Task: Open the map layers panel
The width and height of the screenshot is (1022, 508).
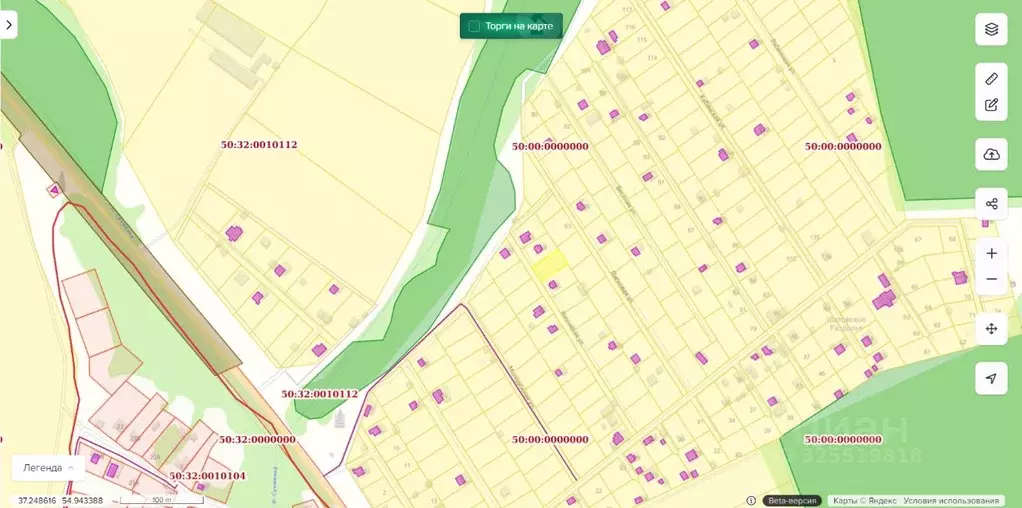Action: point(991,29)
